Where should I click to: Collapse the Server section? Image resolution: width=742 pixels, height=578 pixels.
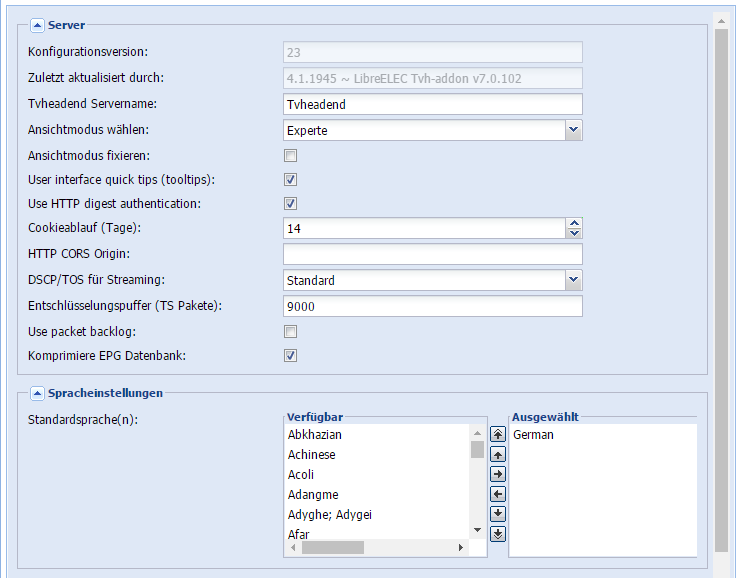[37, 25]
